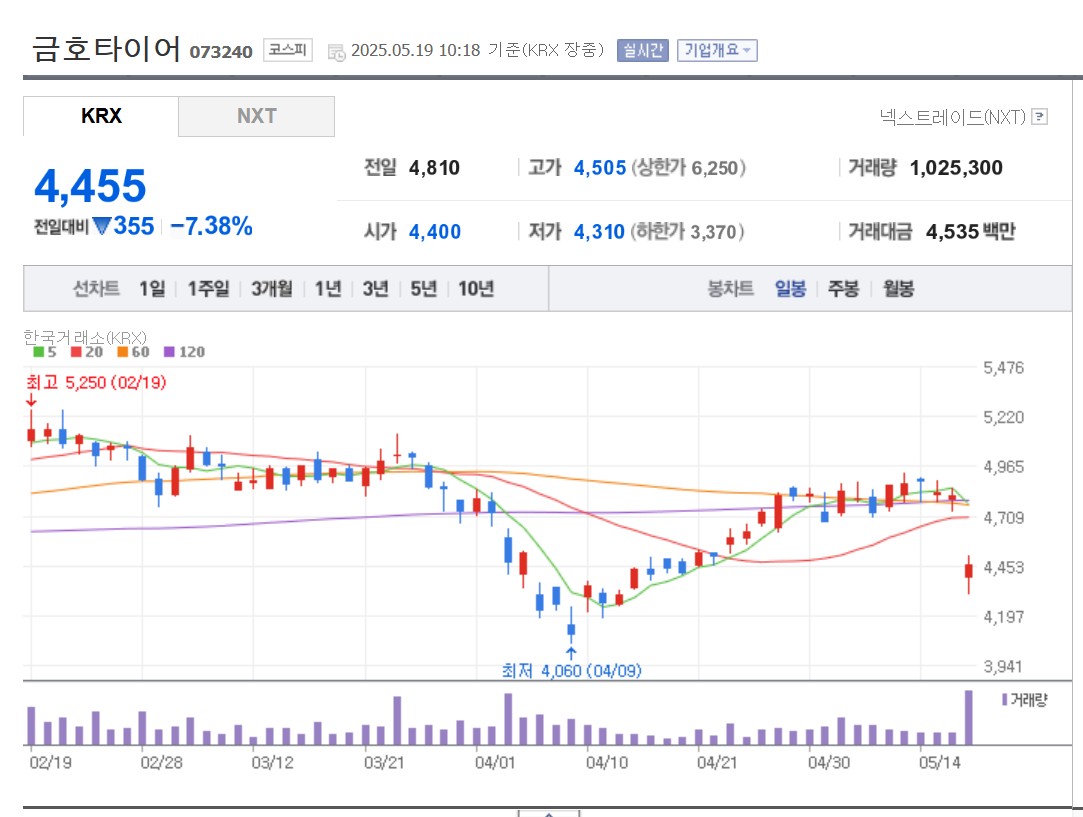Screen dimensions: 1083x817
Task: Click the clock icon before the timestamp
Action: (336, 51)
